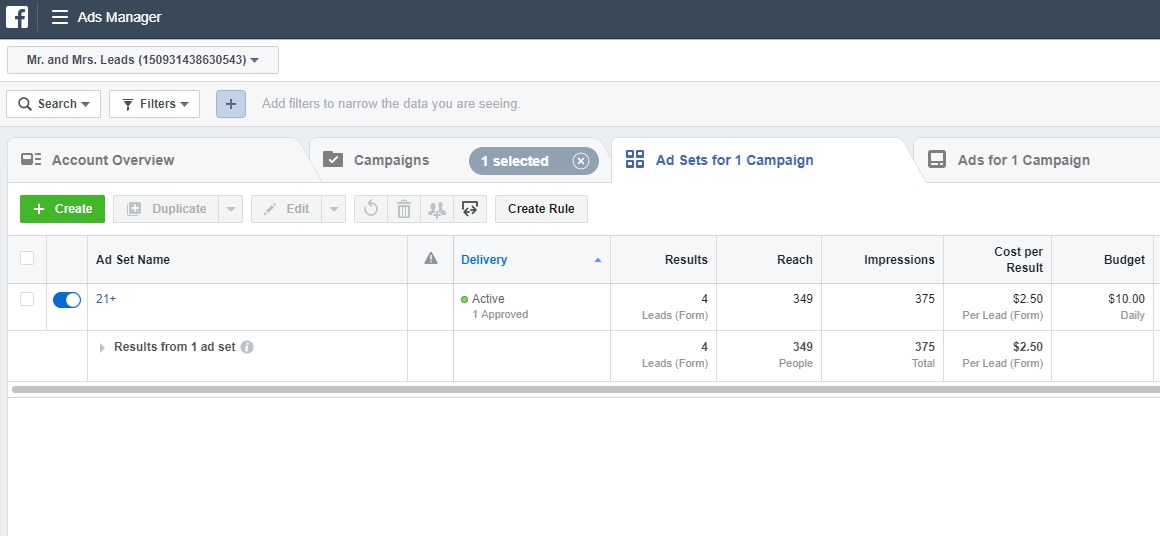Open the 21+ ad set link
1160x536 pixels.
106,299
